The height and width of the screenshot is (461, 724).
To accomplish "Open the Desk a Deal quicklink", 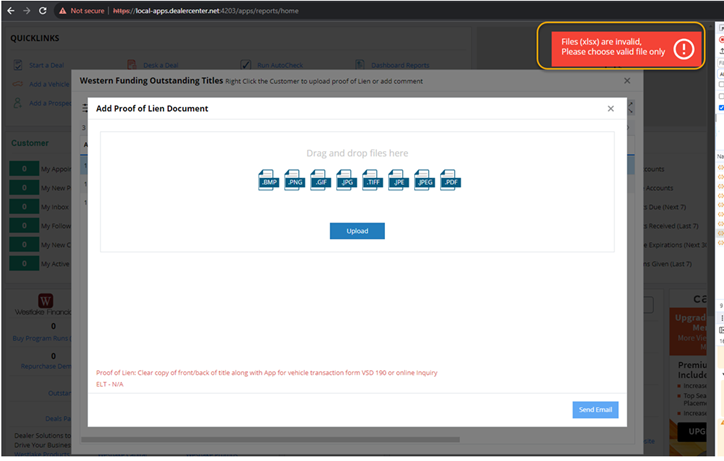I will tap(160, 66).
